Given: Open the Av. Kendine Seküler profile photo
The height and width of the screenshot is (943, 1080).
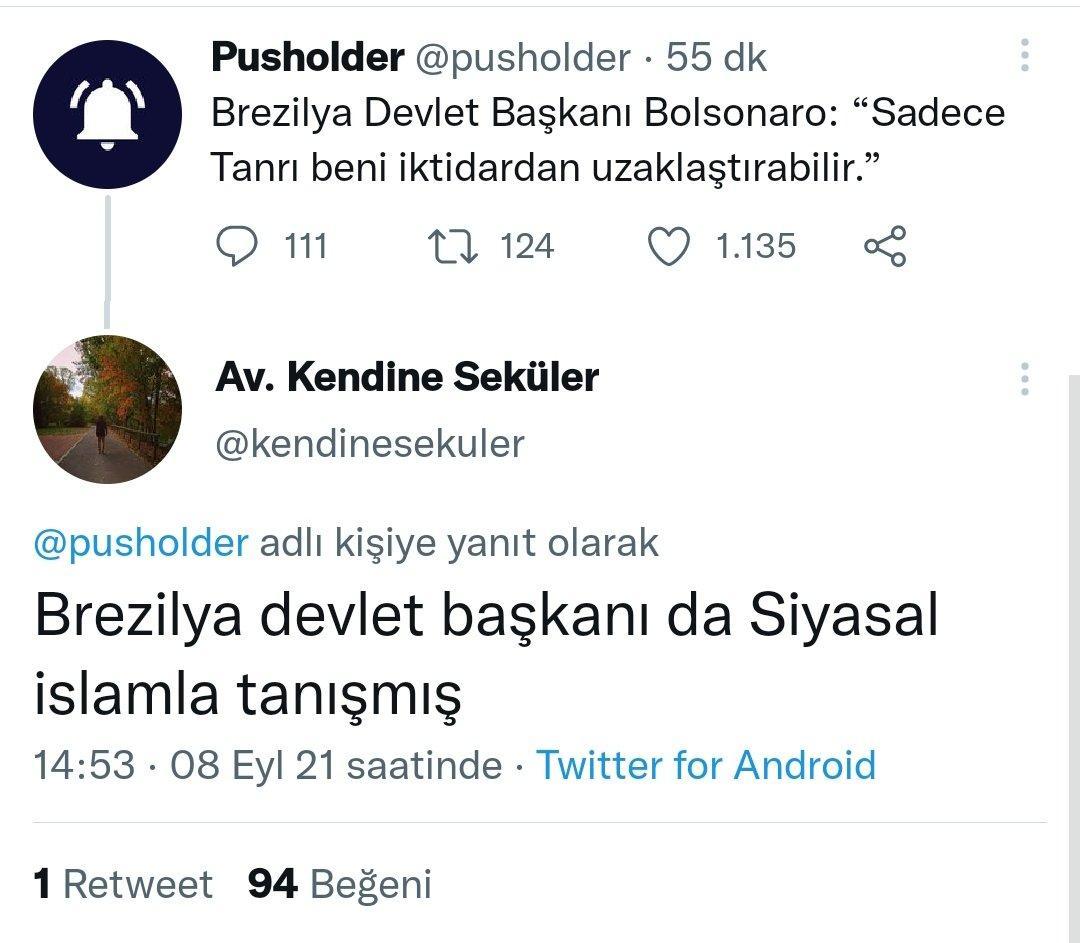Looking at the screenshot, I should tap(107, 409).
